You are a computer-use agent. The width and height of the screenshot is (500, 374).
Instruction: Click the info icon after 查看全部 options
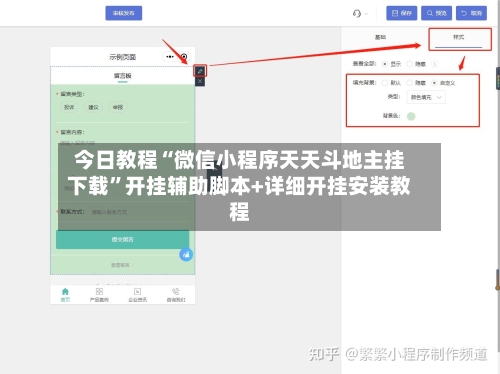tap(435, 64)
